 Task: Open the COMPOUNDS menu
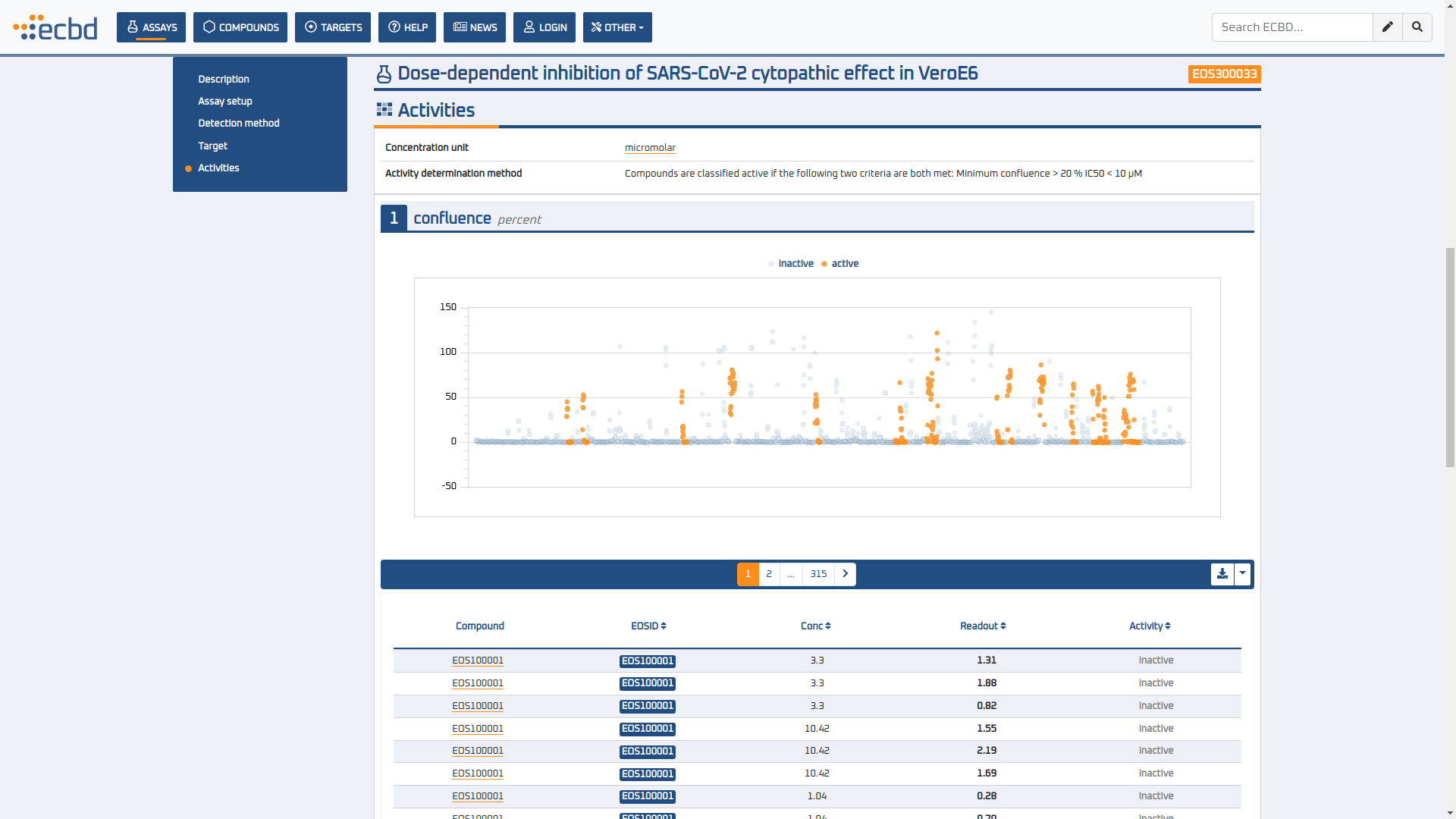pos(240,27)
